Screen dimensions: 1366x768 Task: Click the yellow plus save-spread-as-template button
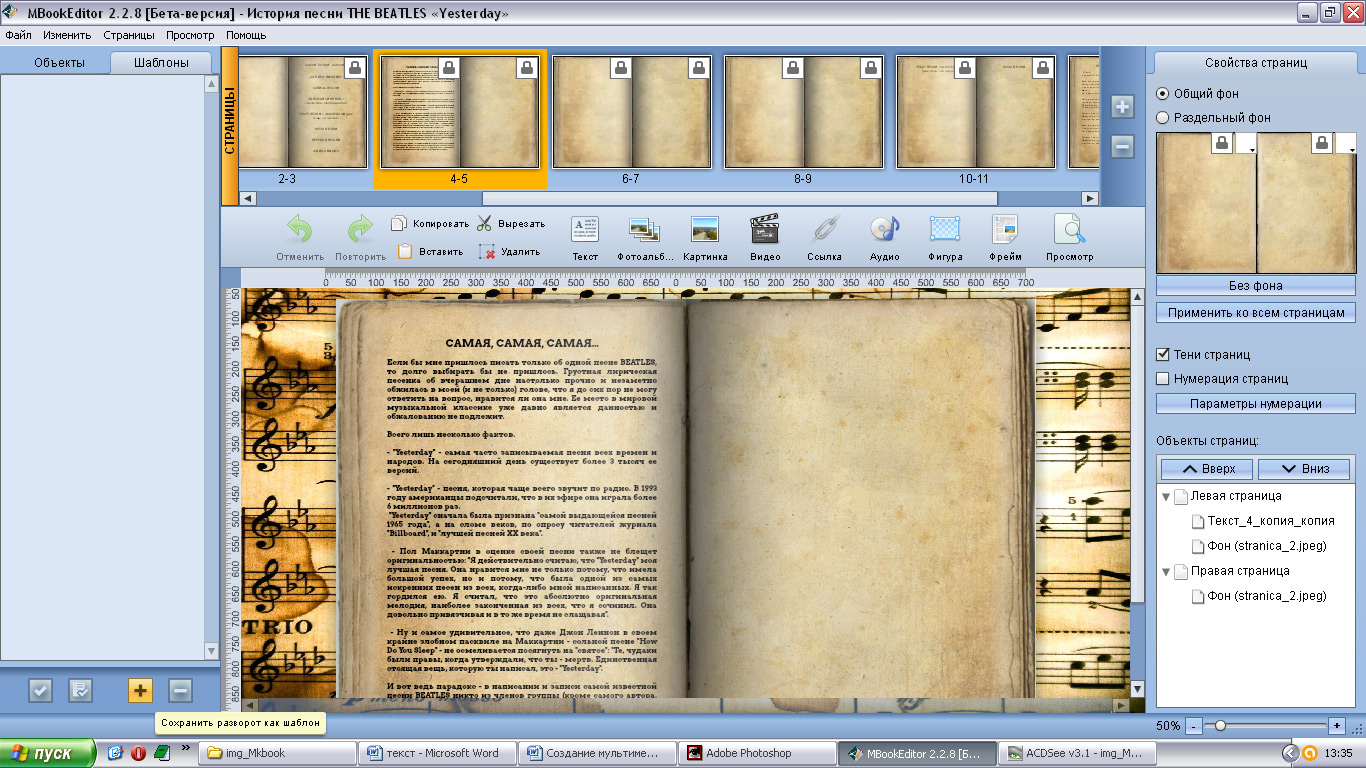(x=140, y=690)
